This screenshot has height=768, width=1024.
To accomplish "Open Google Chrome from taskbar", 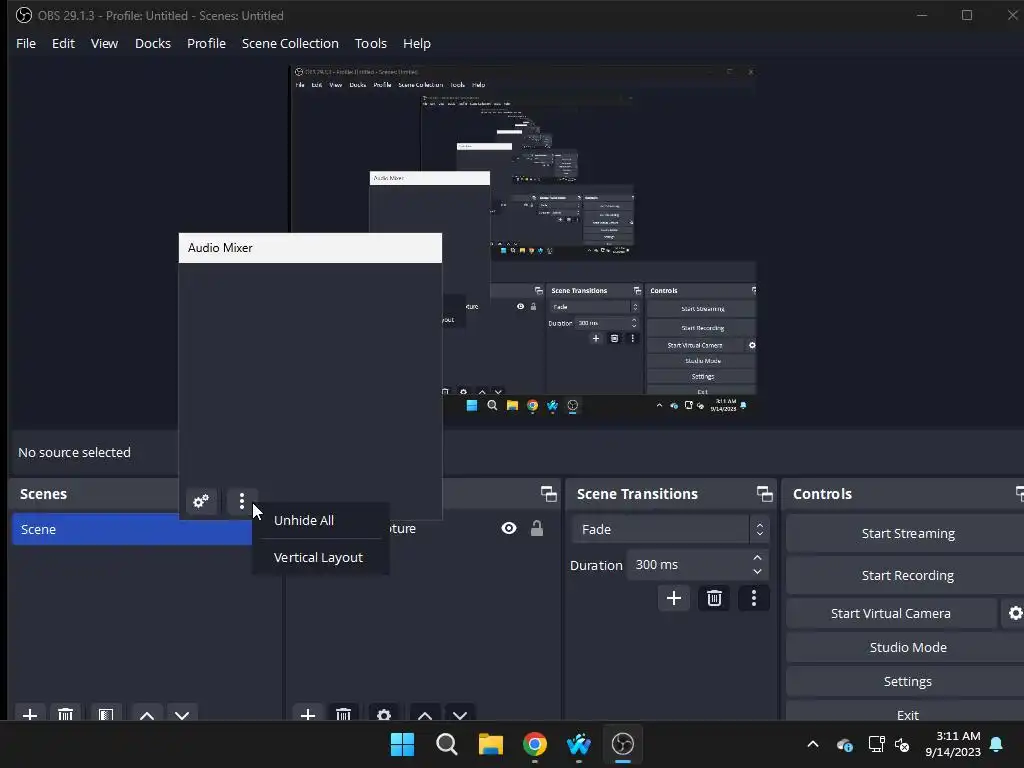I will [x=535, y=744].
